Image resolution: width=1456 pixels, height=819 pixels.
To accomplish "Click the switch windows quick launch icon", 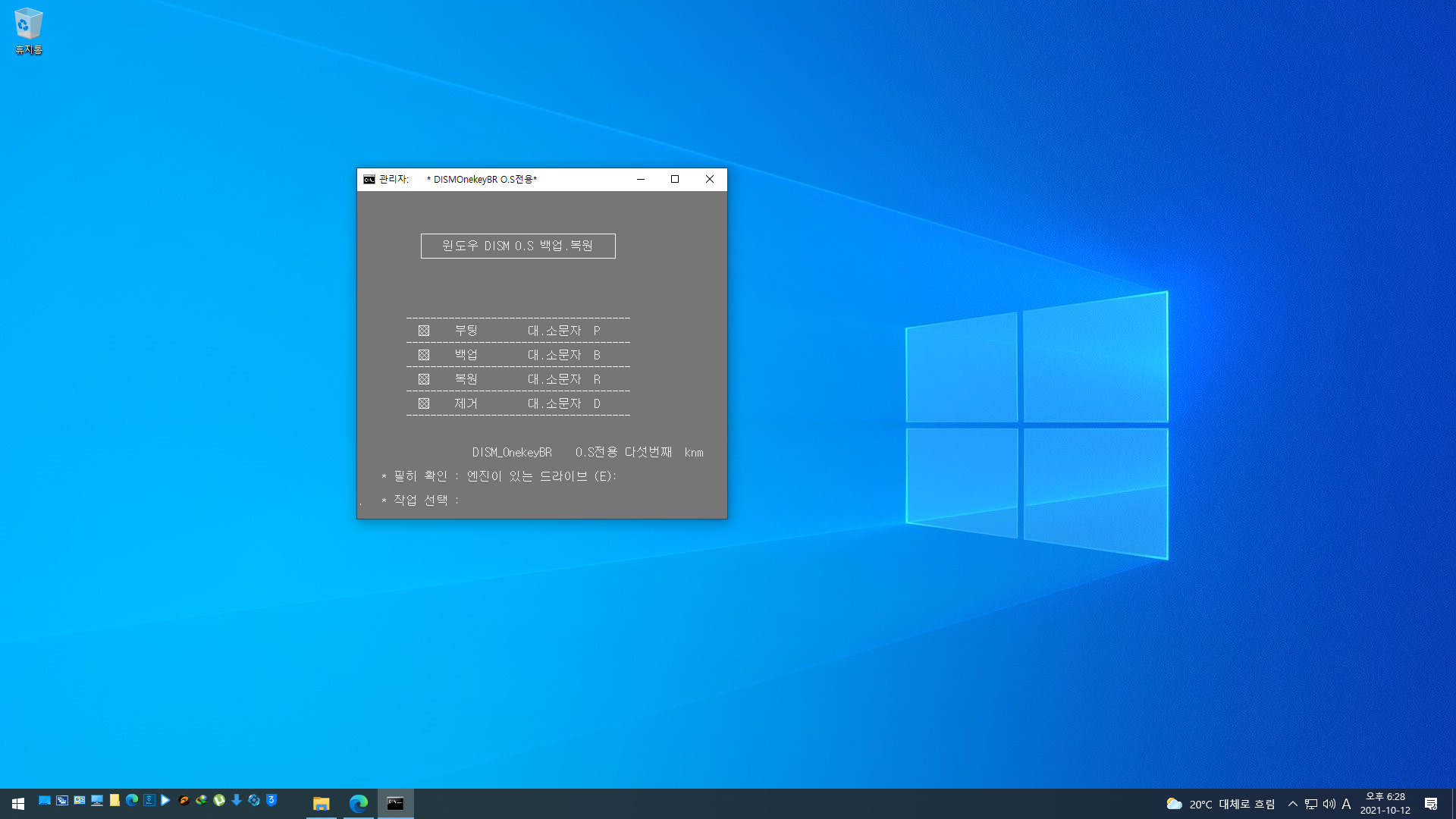I will [x=62, y=800].
